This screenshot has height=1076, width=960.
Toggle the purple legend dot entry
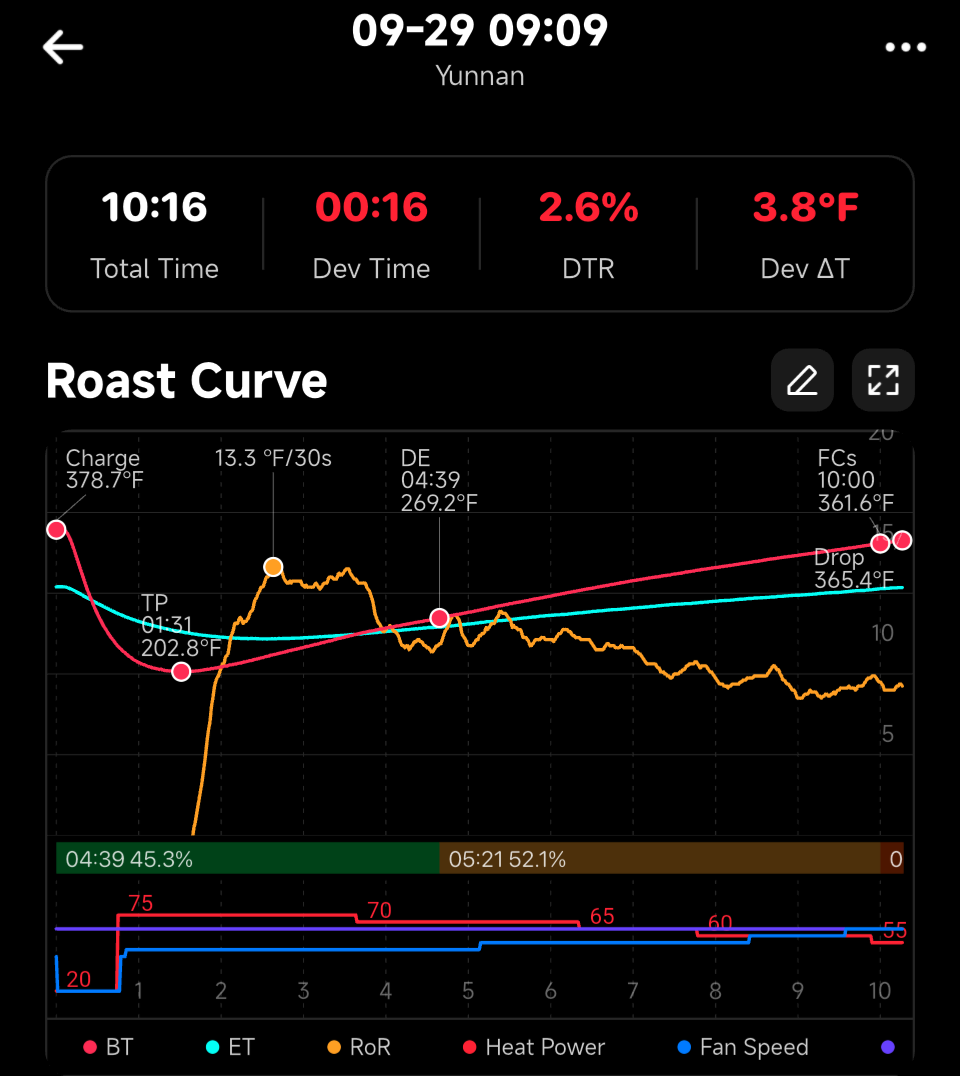pyautogui.click(x=888, y=1047)
